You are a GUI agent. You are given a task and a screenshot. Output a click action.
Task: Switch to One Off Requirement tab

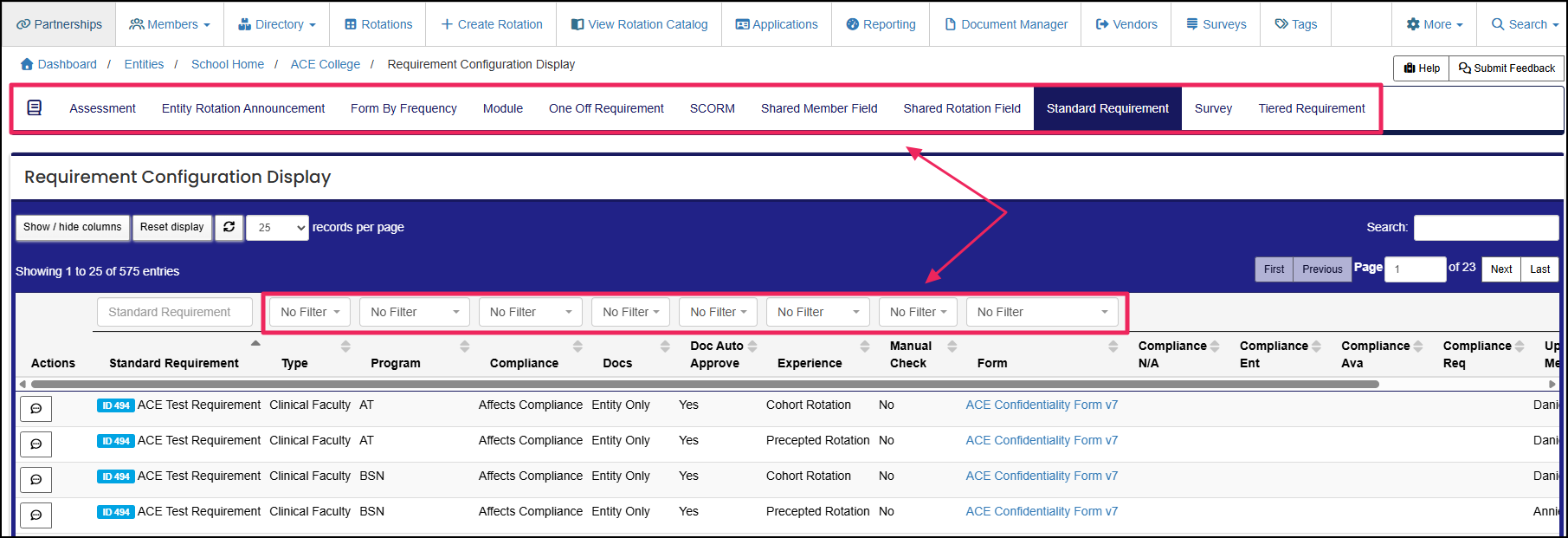pos(606,108)
